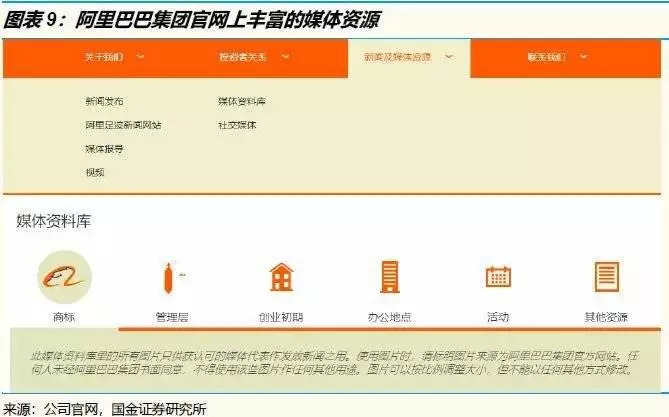This screenshot has height=417, width=669.
Task: Click the document icon for 其他资源
Action: [607, 277]
